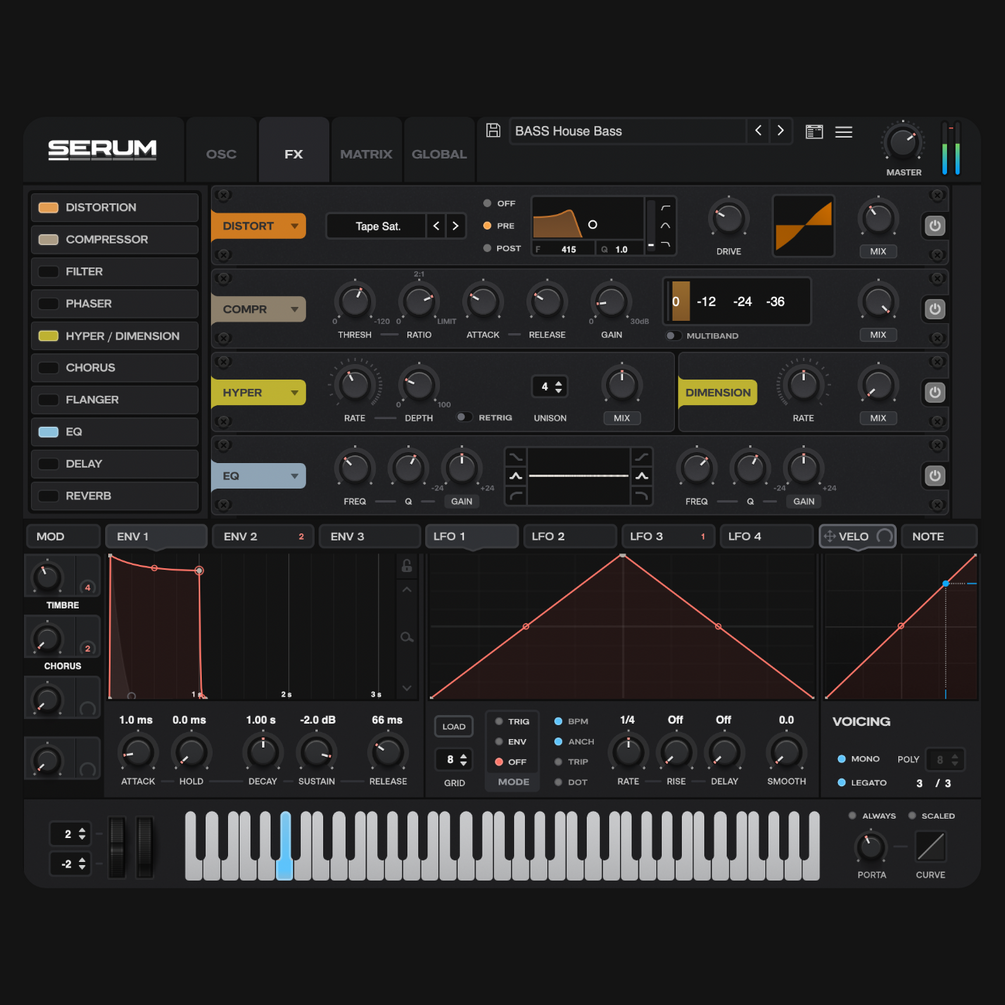The width and height of the screenshot is (1005, 1005).
Task: Click envelope zoom up chevron
Action: coord(406,589)
